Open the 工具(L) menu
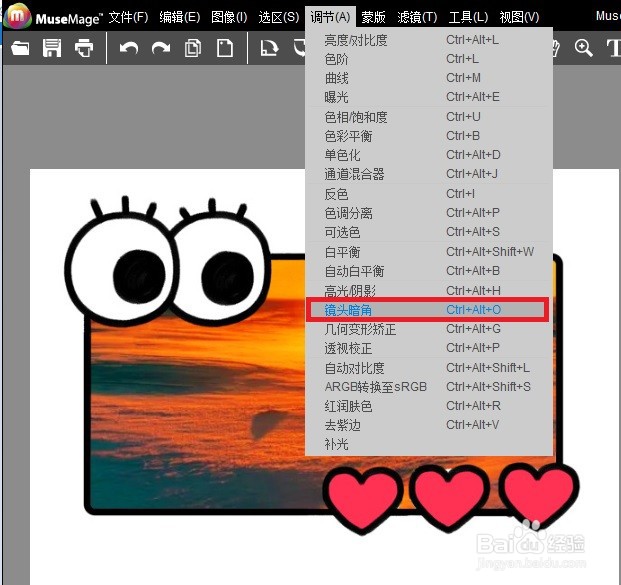Image resolution: width=621 pixels, height=585 pixels. [x=468, y=17]
